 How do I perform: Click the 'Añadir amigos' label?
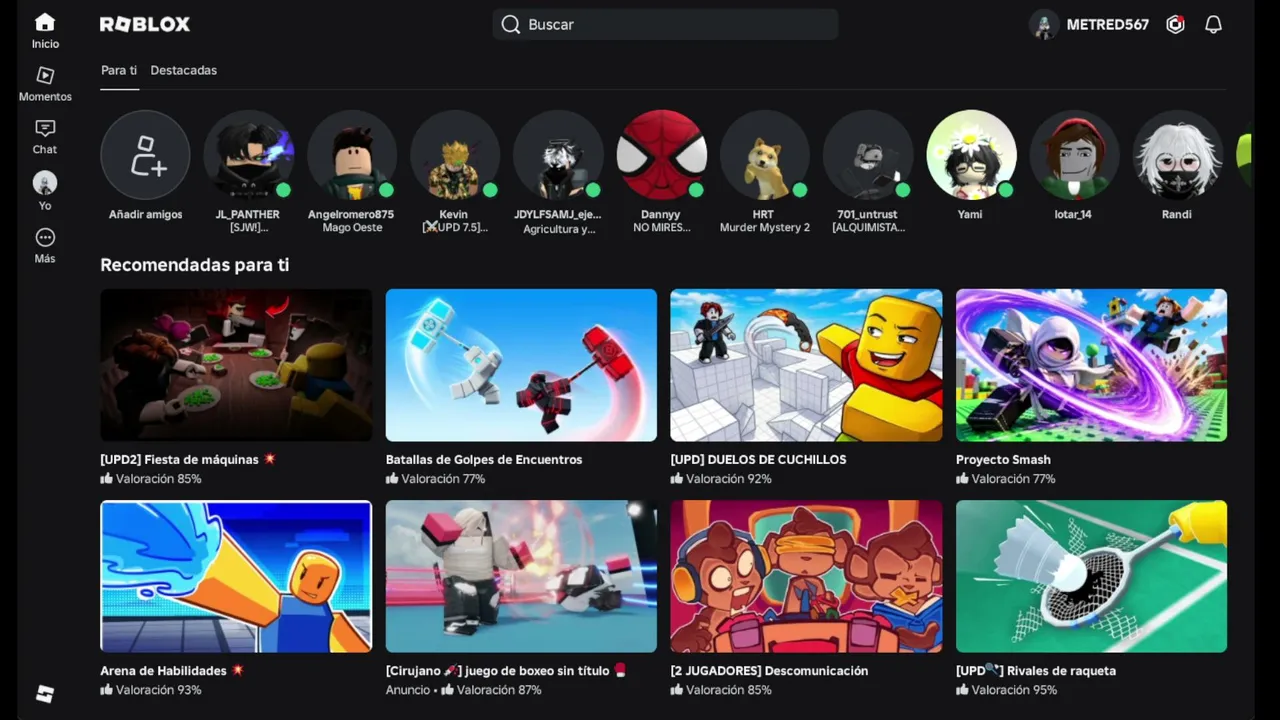pos(146,214)
